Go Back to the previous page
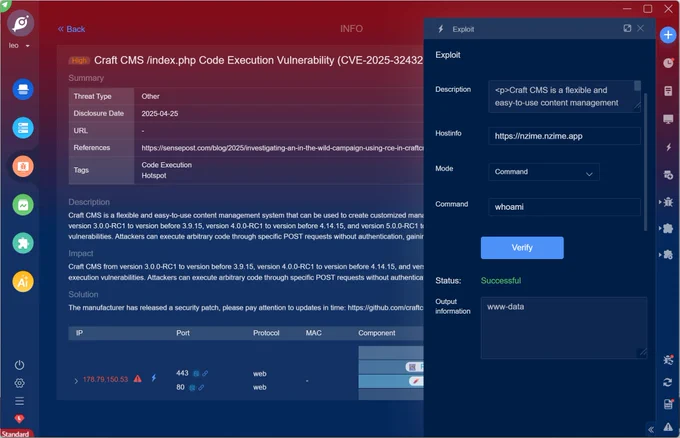680x438 pixels. [x=72, y=29]
